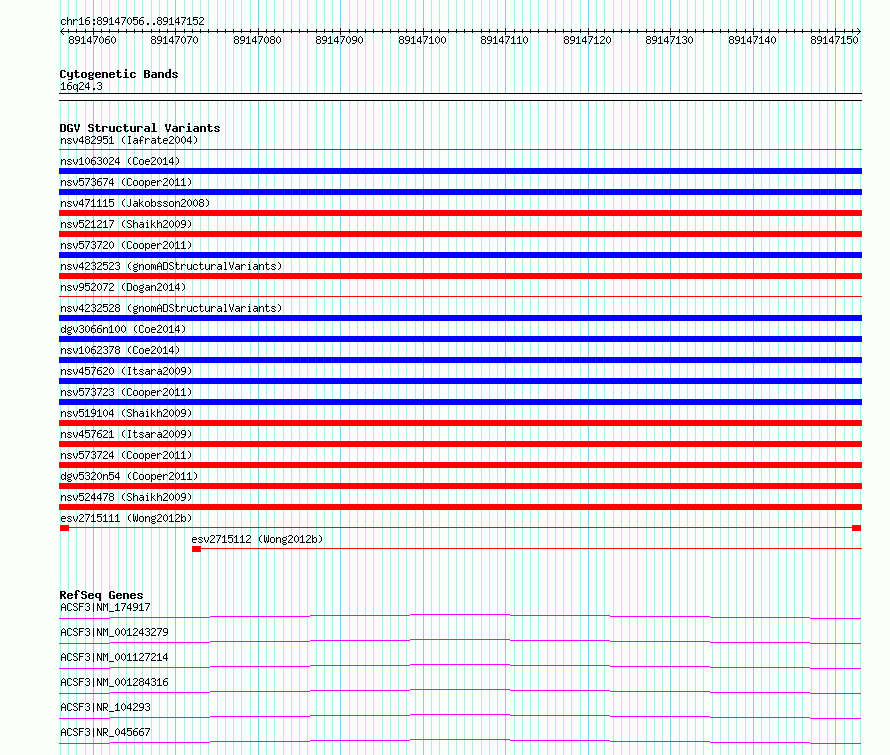The image size is (890, 755).
Task: Select blue bar under nsv573720 (Cooper2011)
Action: pos(460,255)
